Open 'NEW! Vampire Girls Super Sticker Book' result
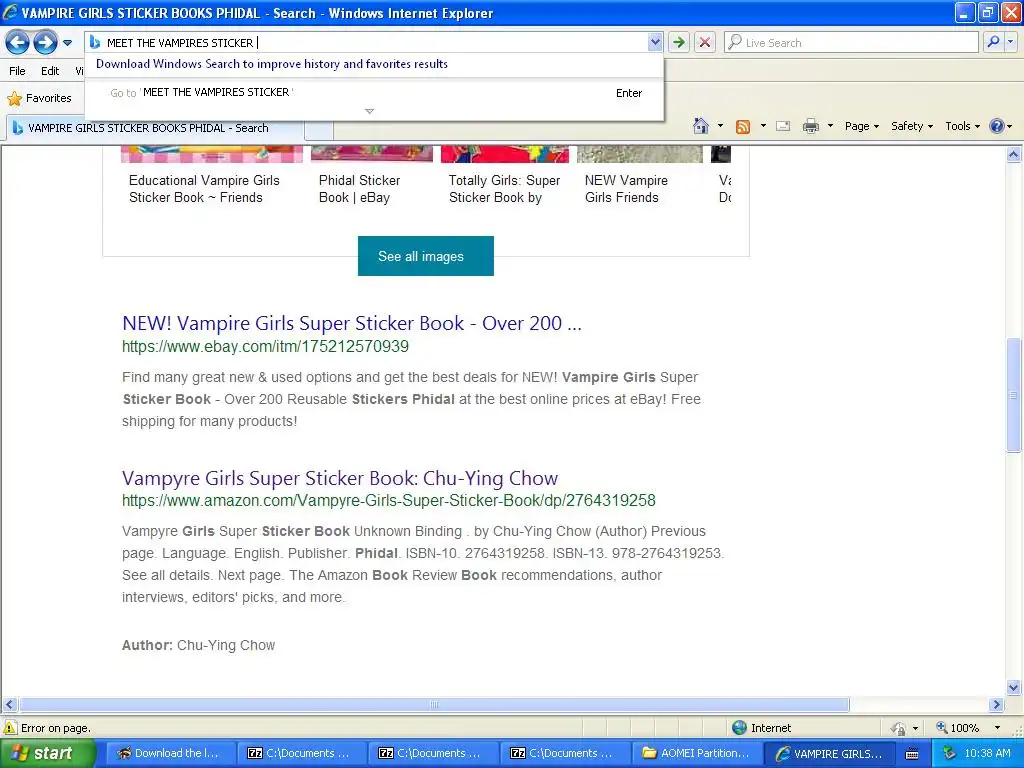 point(351,323)
